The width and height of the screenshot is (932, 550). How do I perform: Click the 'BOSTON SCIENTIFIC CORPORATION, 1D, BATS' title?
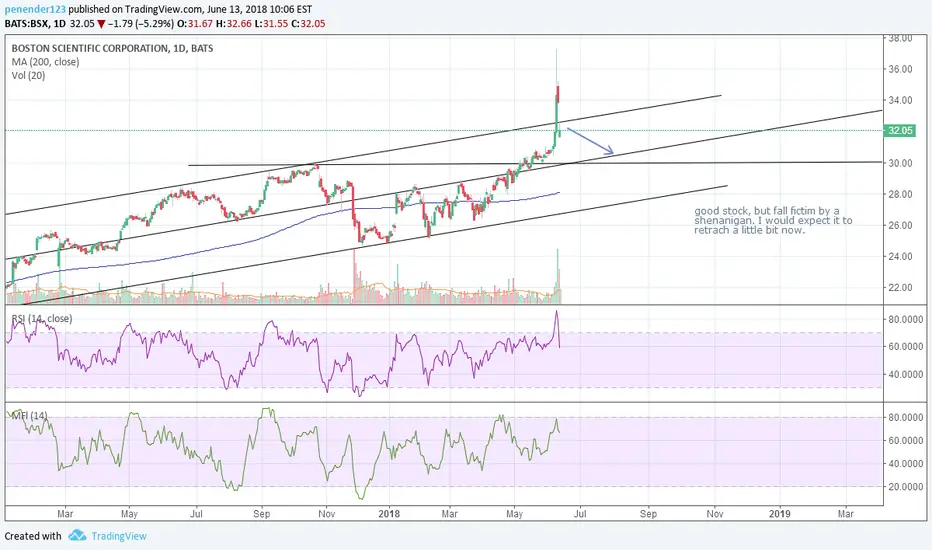click(112, 49)
